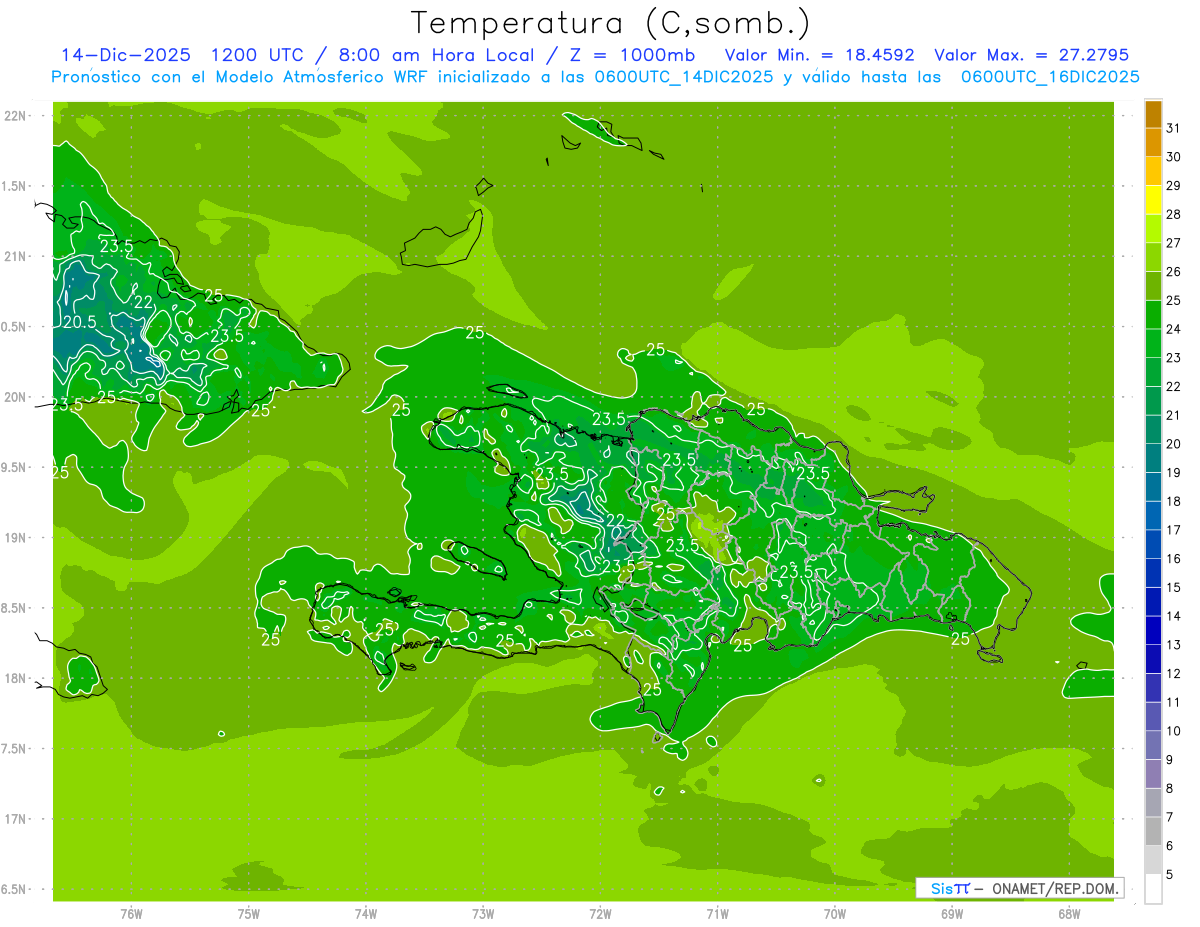The width and height of the screenshot is (1200, 927).
Task: Click the '10' colorbar scale label
Action: click(1174, 731)
